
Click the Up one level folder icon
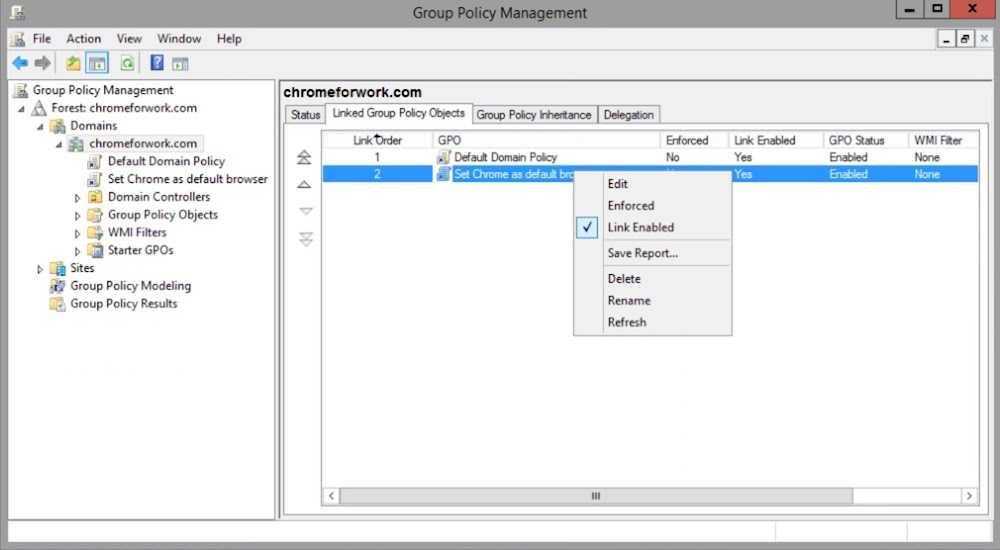(x=73, y=63)
